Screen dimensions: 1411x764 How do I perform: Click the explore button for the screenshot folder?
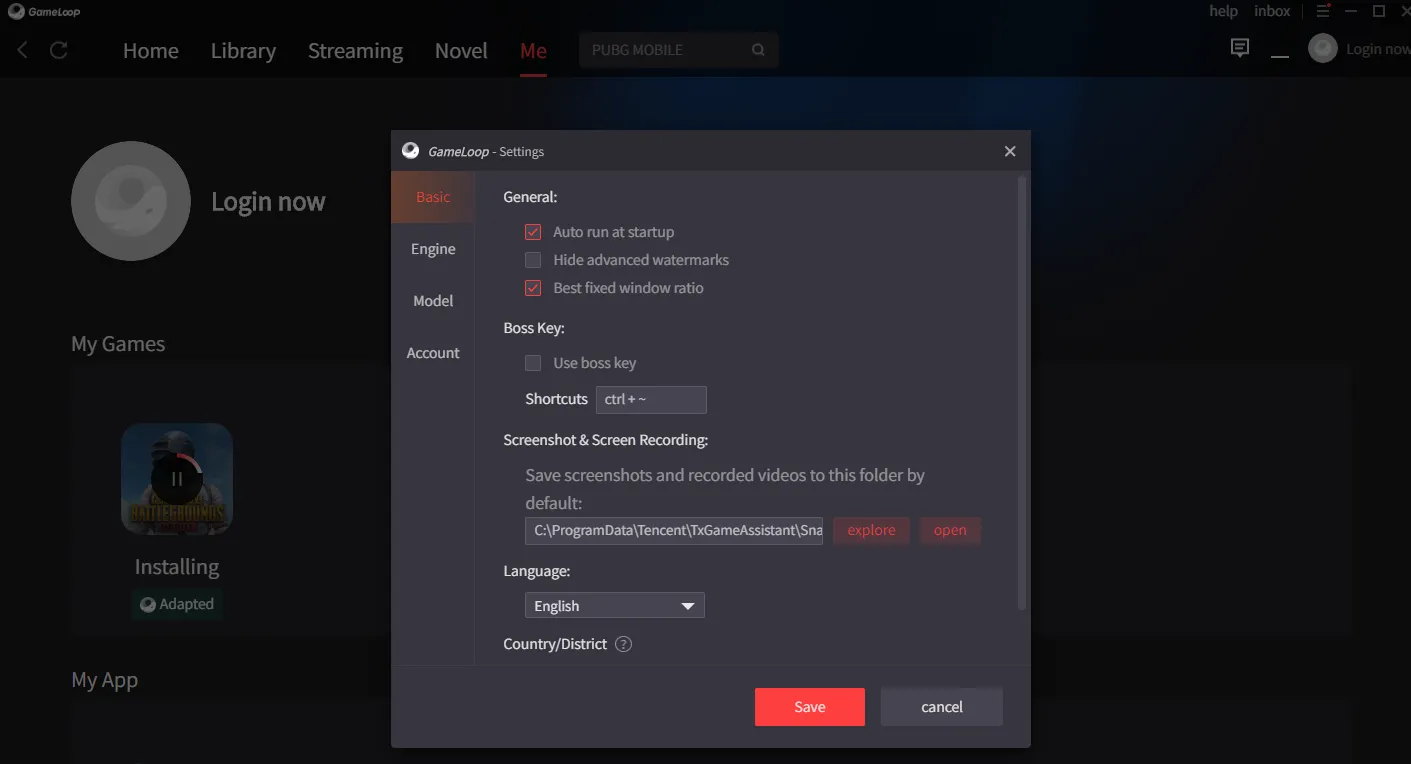pyautogui.click(x=872, y=530)
